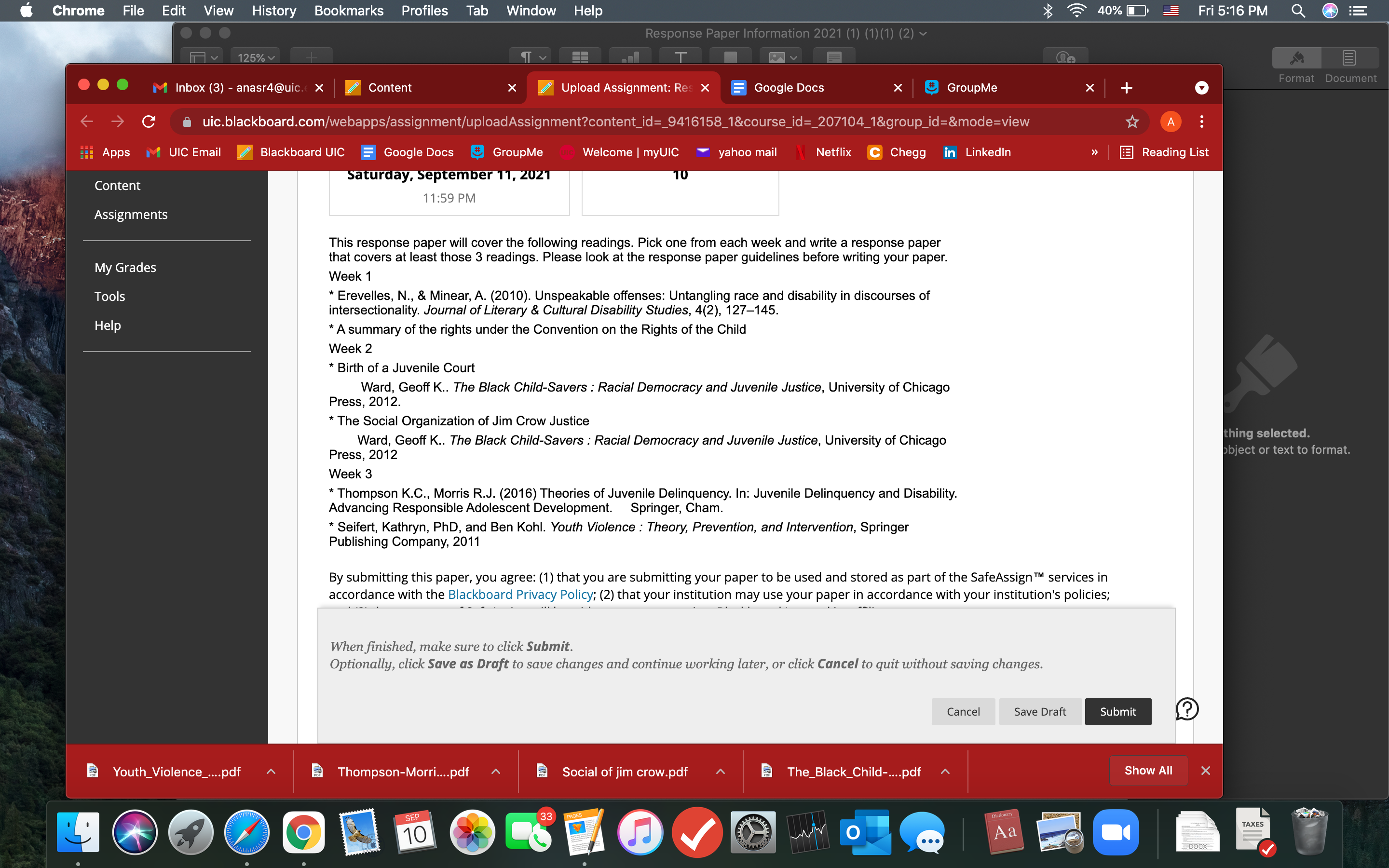This screenshot has width=1389, height=868.
Task: Launch Zoom from the dock
Action: point(1115,832)
